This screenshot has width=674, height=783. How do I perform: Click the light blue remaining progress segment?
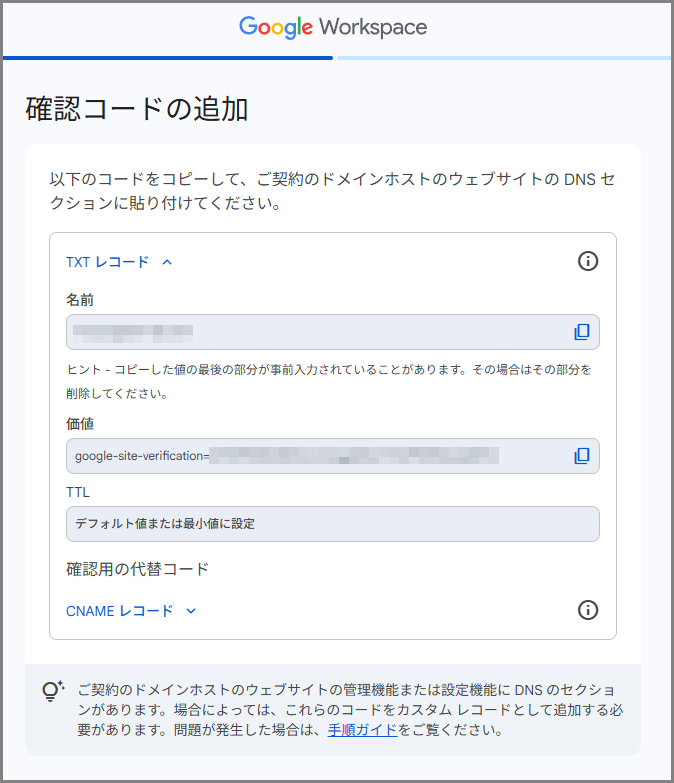coord(503,58)
